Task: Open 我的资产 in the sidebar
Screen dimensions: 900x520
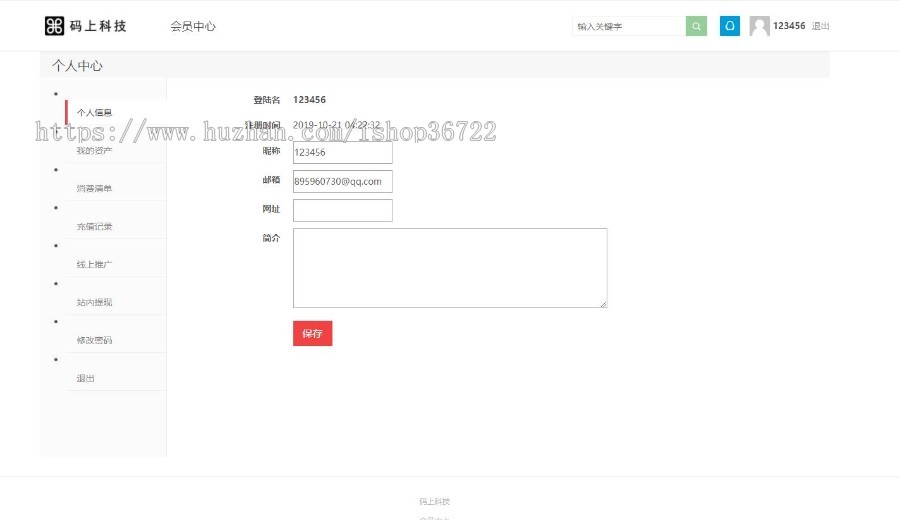Action: [x=94, y=150]
